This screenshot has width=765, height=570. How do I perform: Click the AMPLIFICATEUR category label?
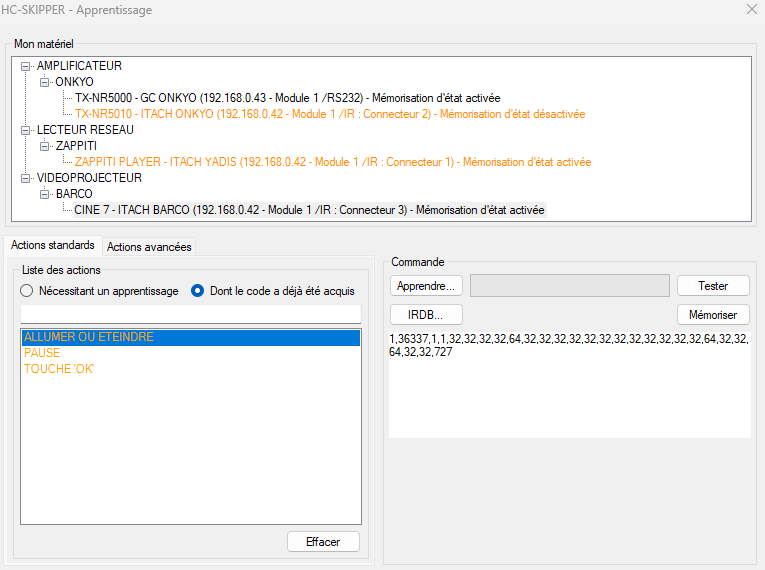(x=79, y=66)
